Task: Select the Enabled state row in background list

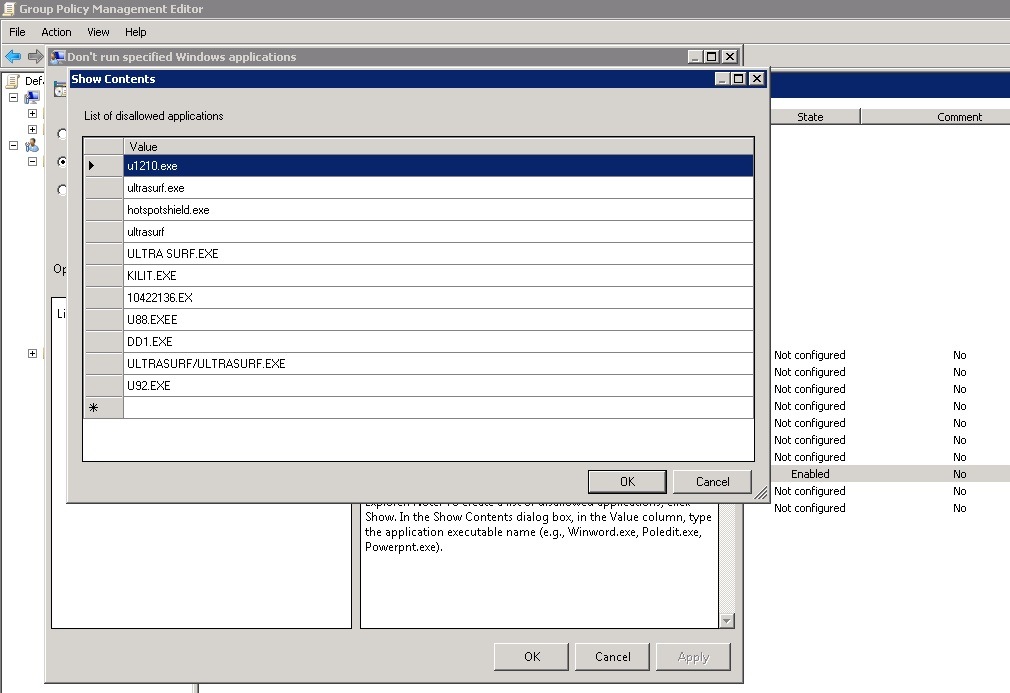Action: pos(890,474)
